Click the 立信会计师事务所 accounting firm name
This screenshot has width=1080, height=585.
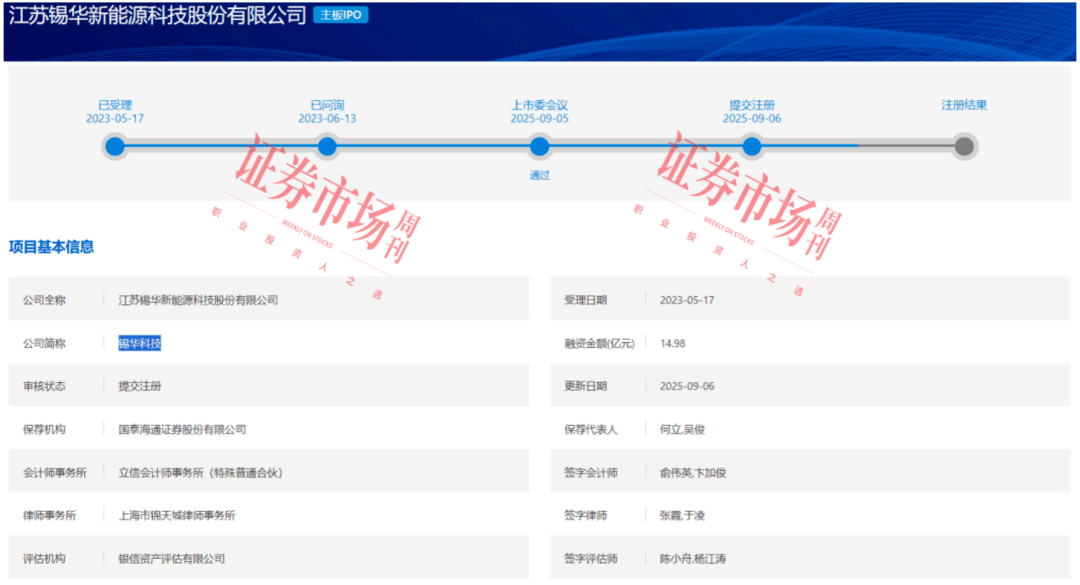click(201, 472)
